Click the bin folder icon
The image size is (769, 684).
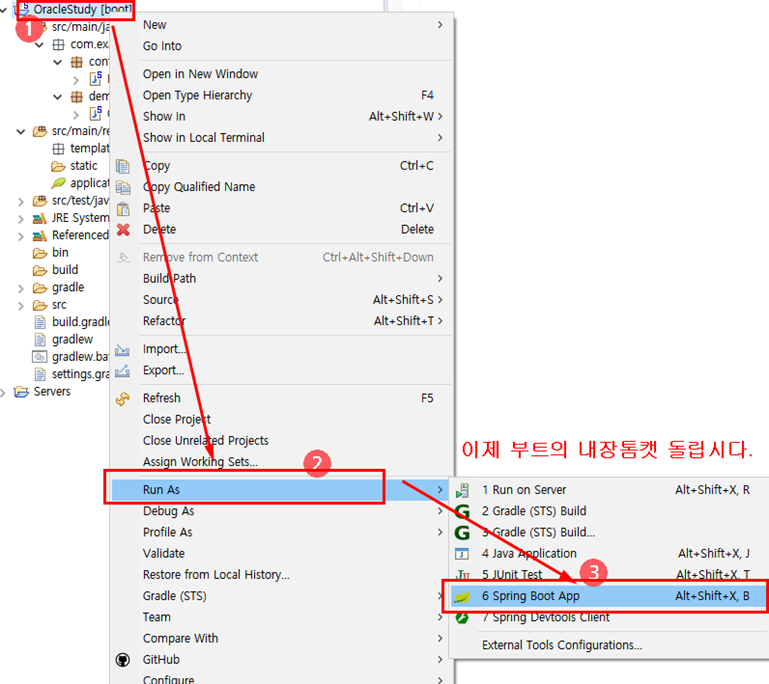[40, 253]
